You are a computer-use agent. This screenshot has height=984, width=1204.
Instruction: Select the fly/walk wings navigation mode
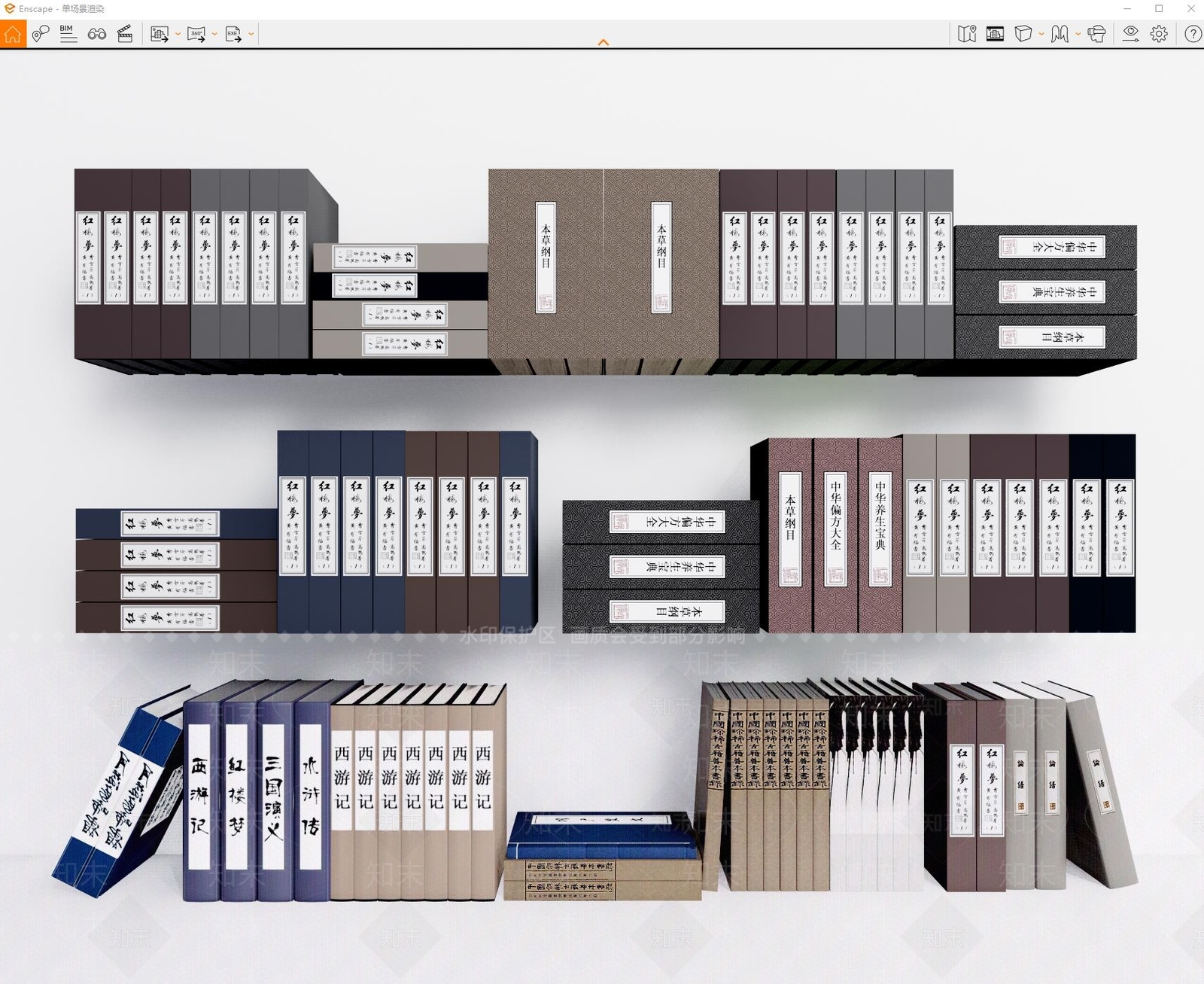(x=1060, y=34)
